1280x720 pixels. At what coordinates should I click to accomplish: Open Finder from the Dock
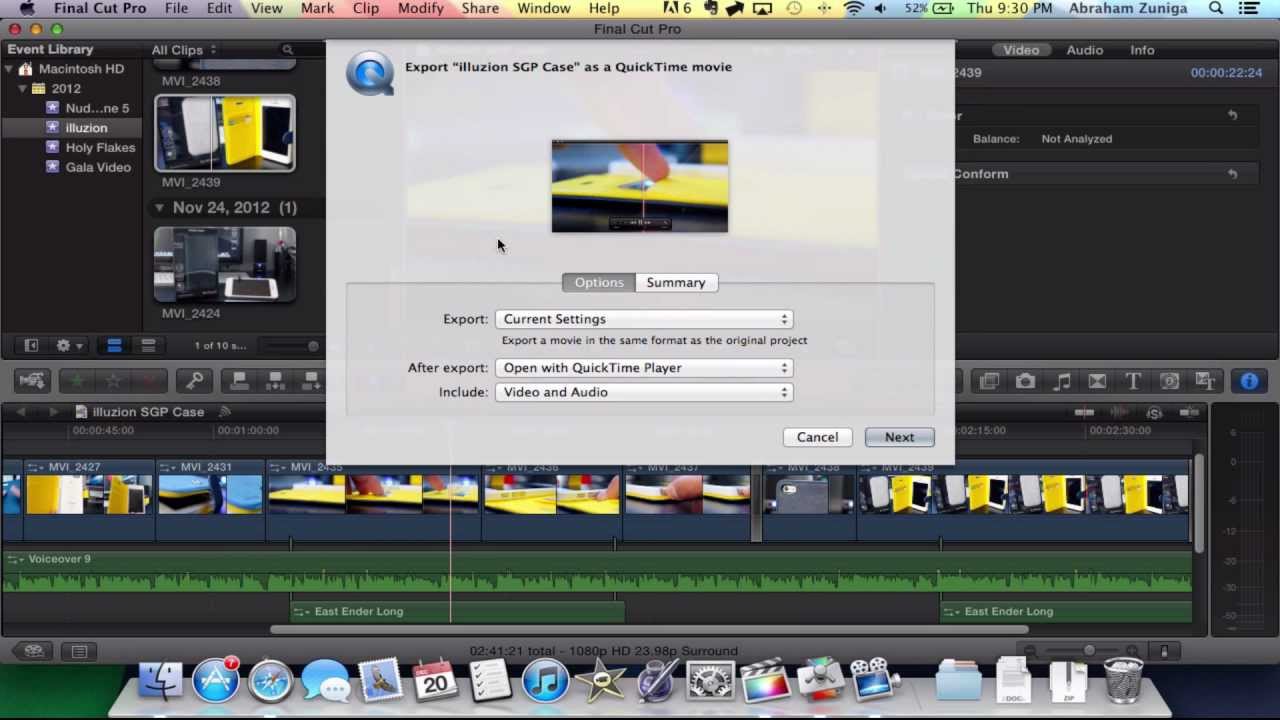click(x=160, y=682)
